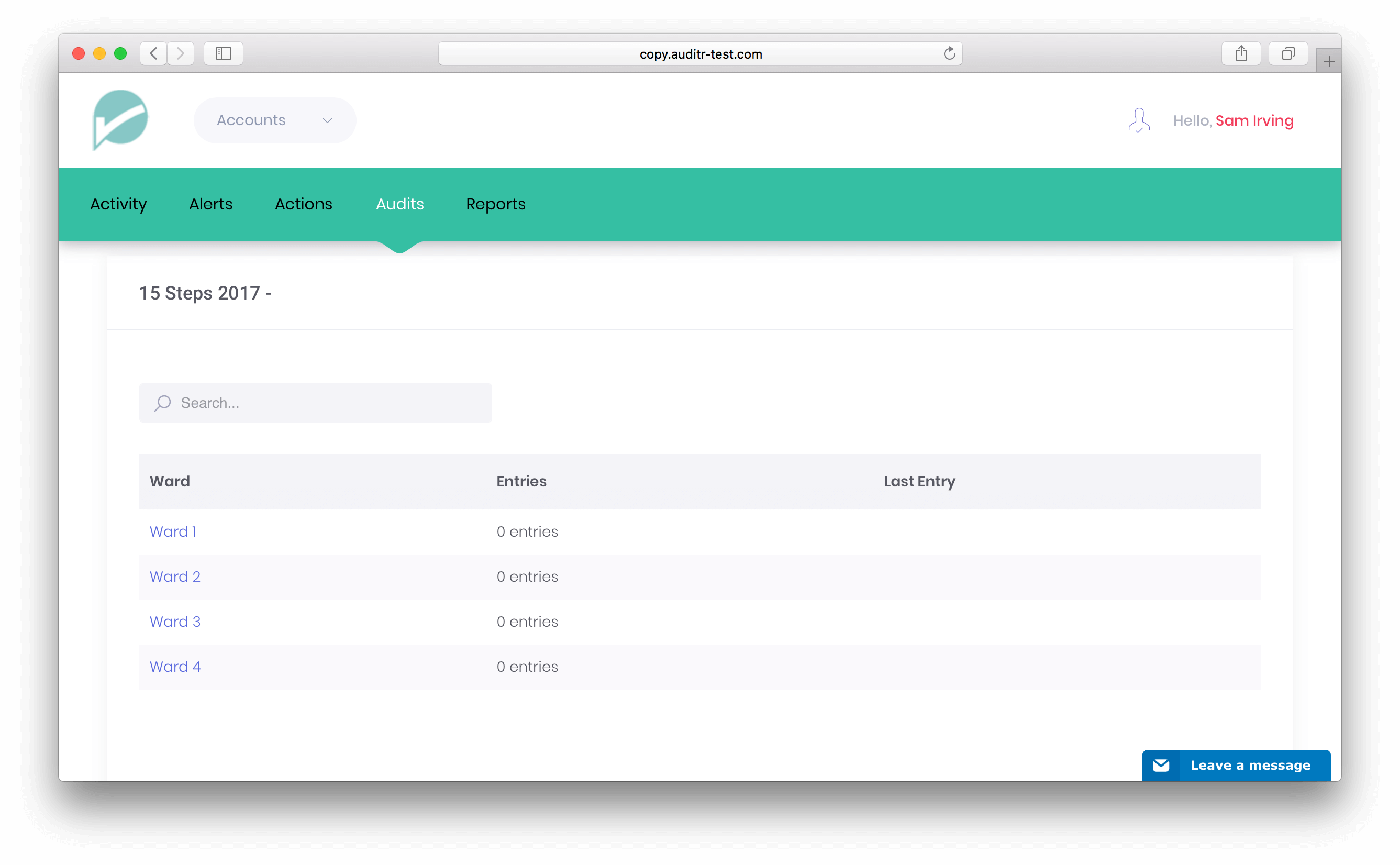Click the yellow minimize window button
Screen dimensions: 1400x865
point(99,54)
